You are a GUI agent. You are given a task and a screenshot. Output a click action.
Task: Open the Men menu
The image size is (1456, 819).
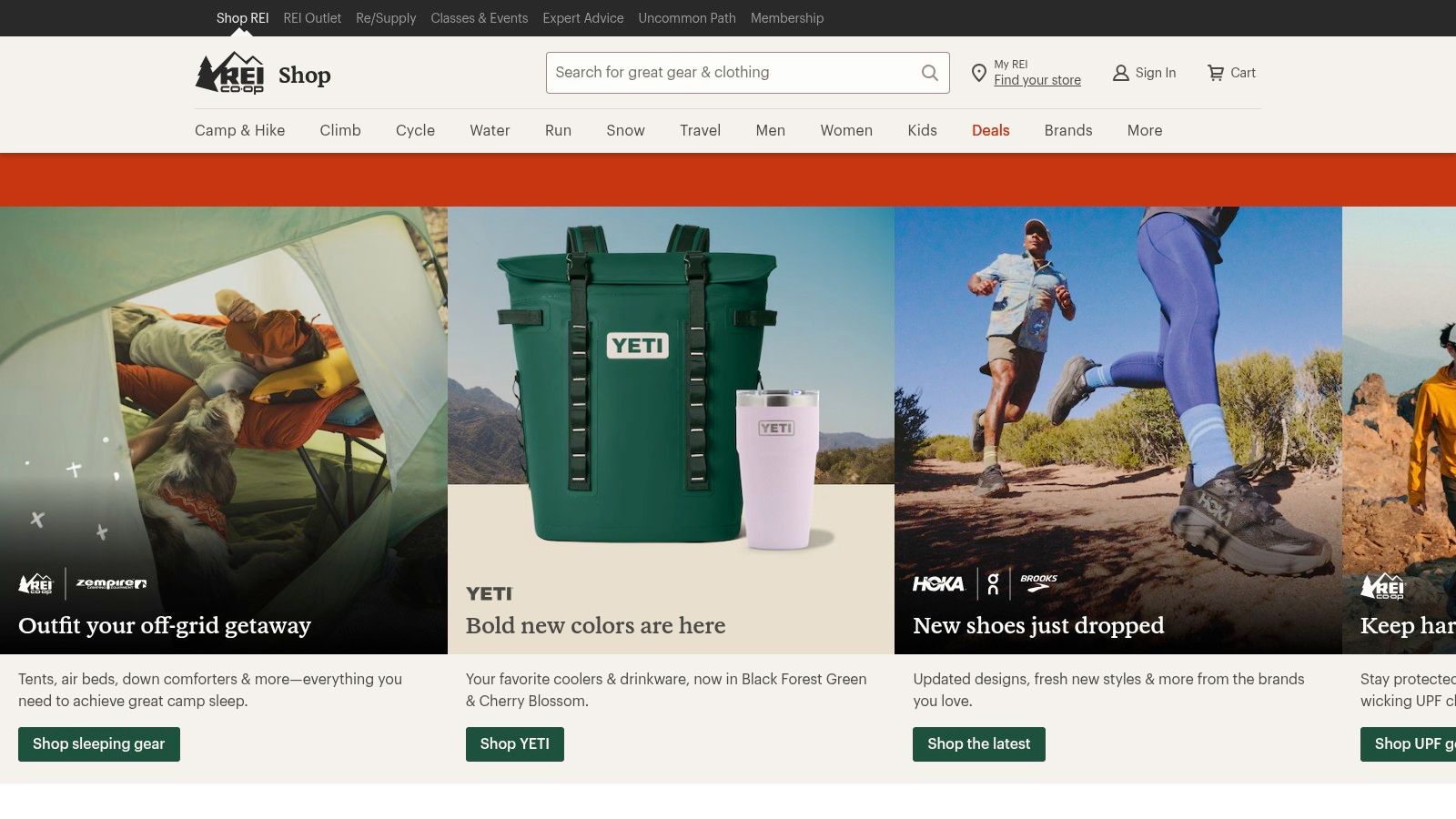(770, 130)
